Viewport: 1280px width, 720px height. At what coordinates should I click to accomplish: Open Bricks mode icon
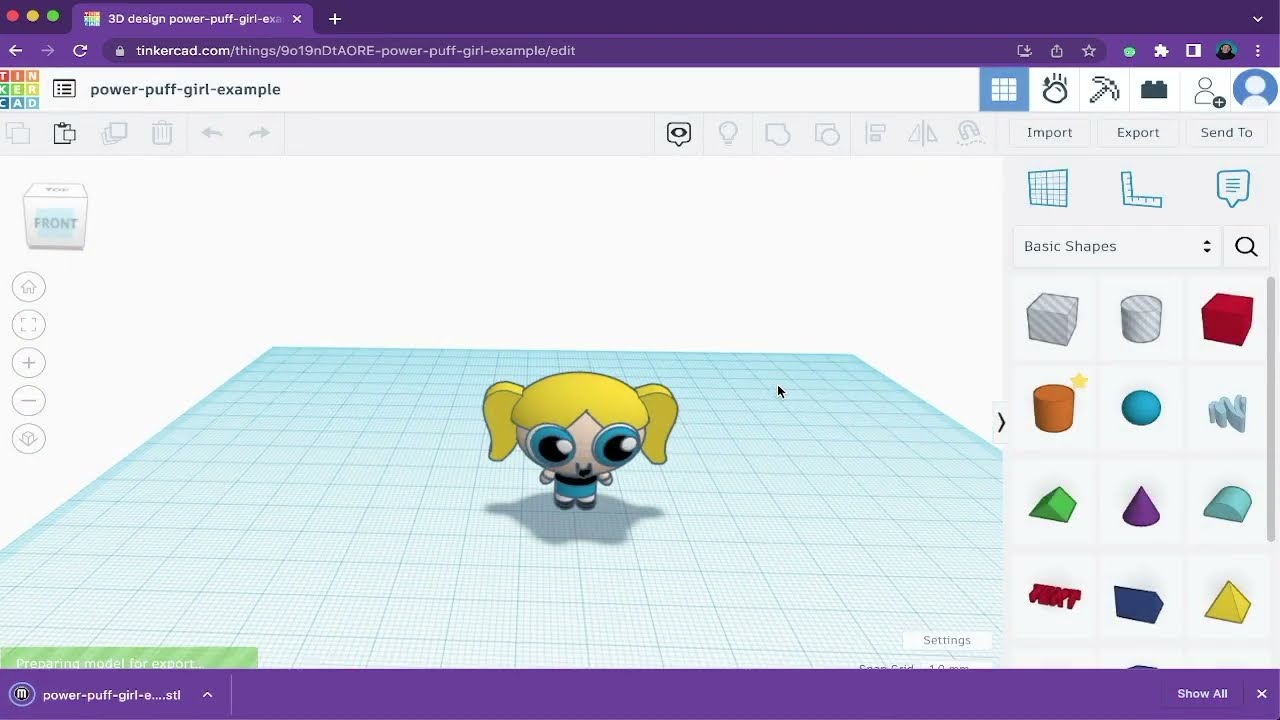[1154, 90]
